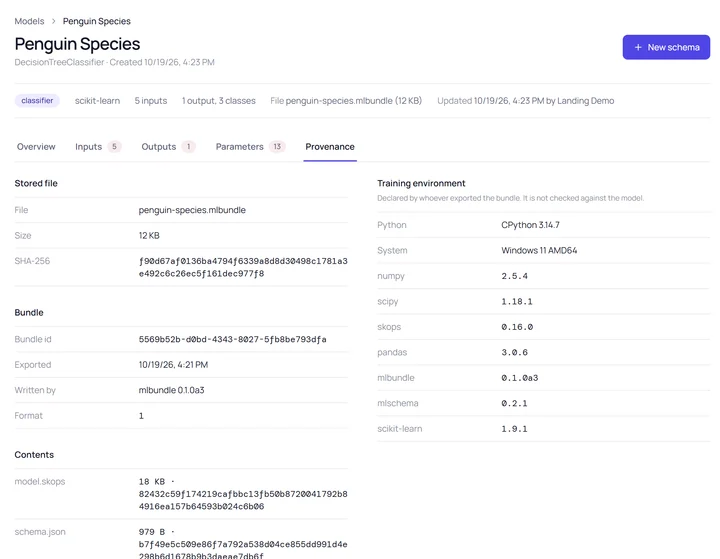
Task: Click the pandas version 3.0.6
Action: [x=514, y=352]
